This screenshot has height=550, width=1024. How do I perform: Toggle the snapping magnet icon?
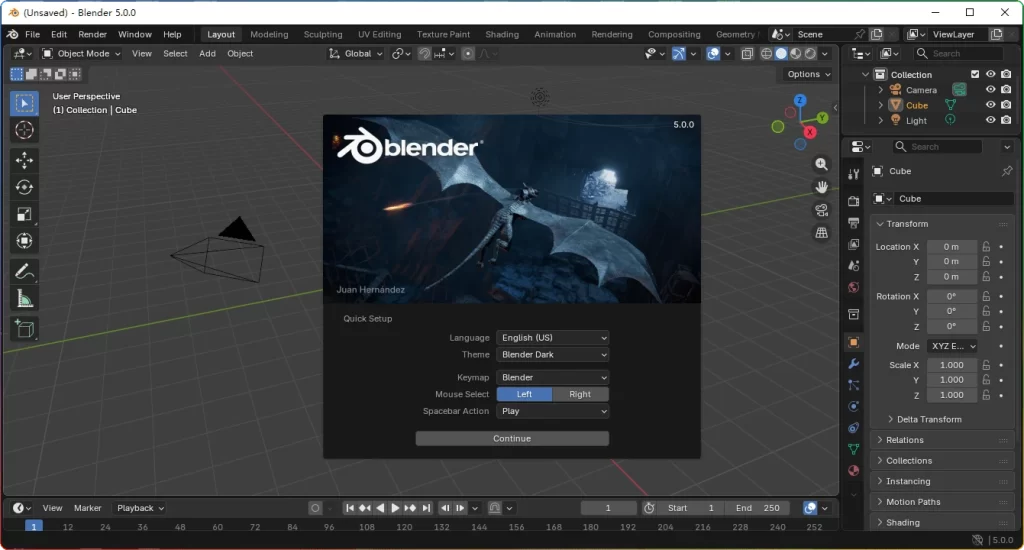[424, 54]
